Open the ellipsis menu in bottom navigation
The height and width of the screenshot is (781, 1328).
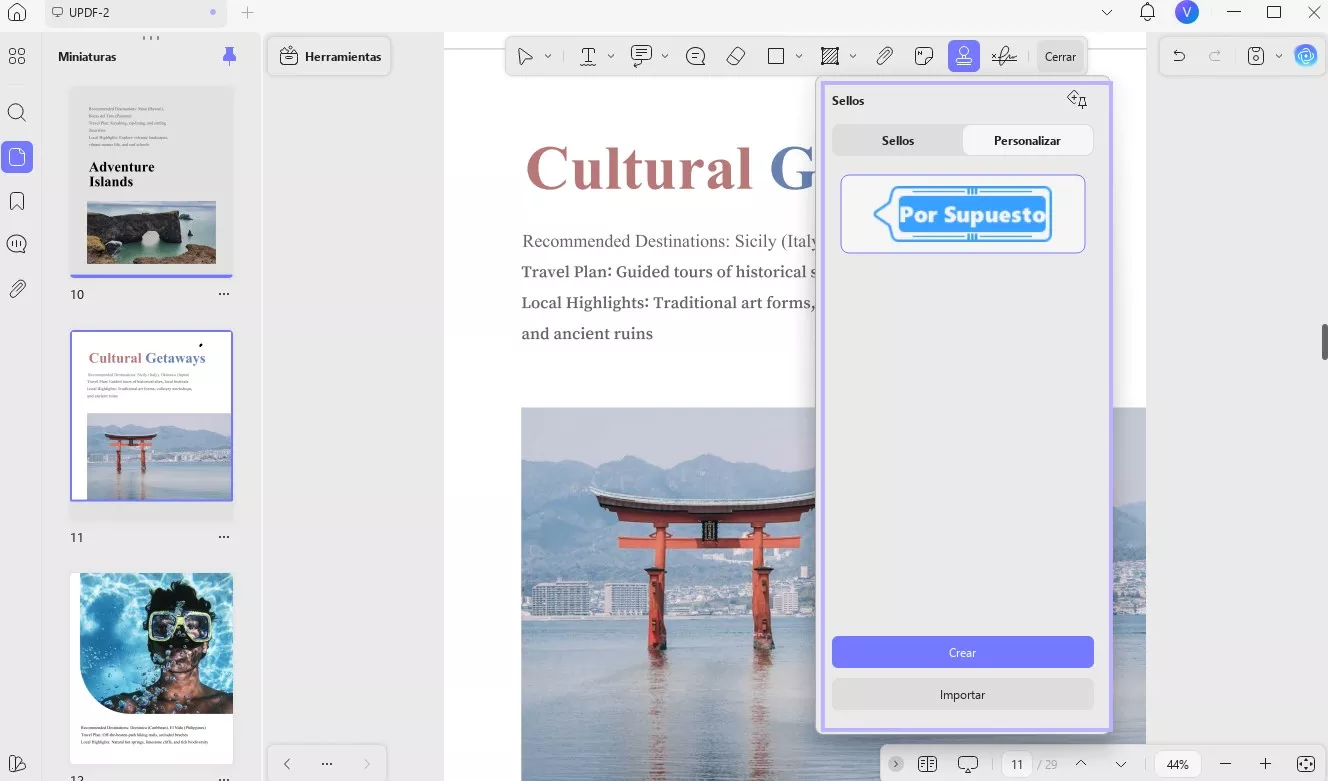pos(327,764)
